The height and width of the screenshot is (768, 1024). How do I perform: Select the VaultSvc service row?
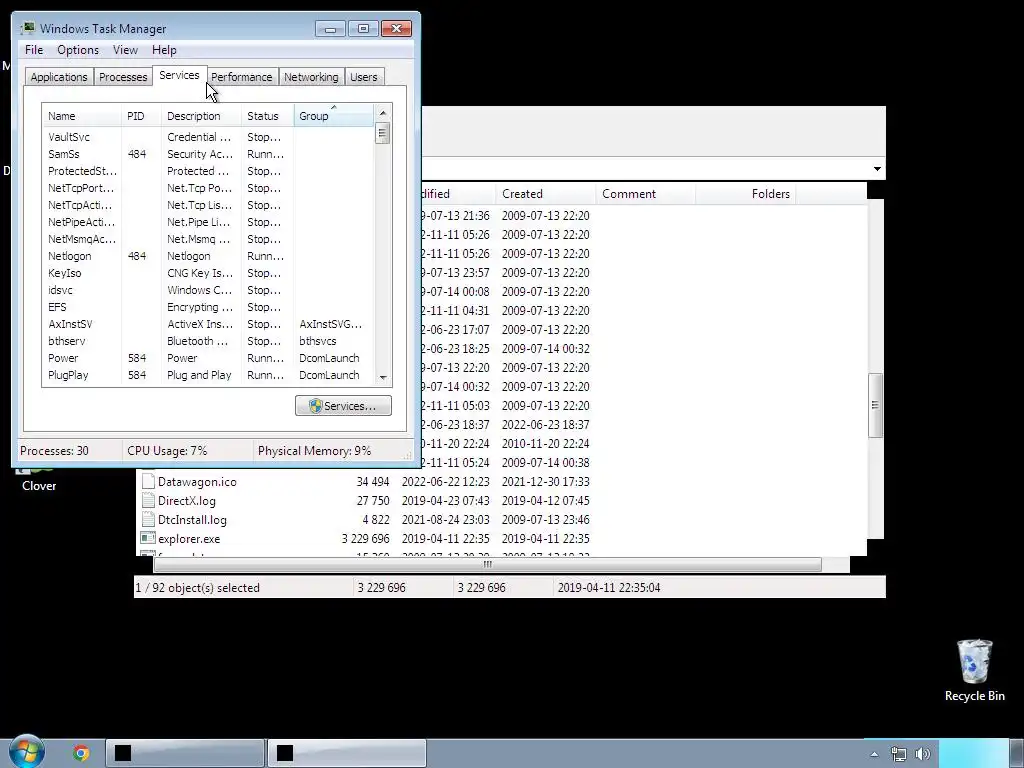coord(208,137)
